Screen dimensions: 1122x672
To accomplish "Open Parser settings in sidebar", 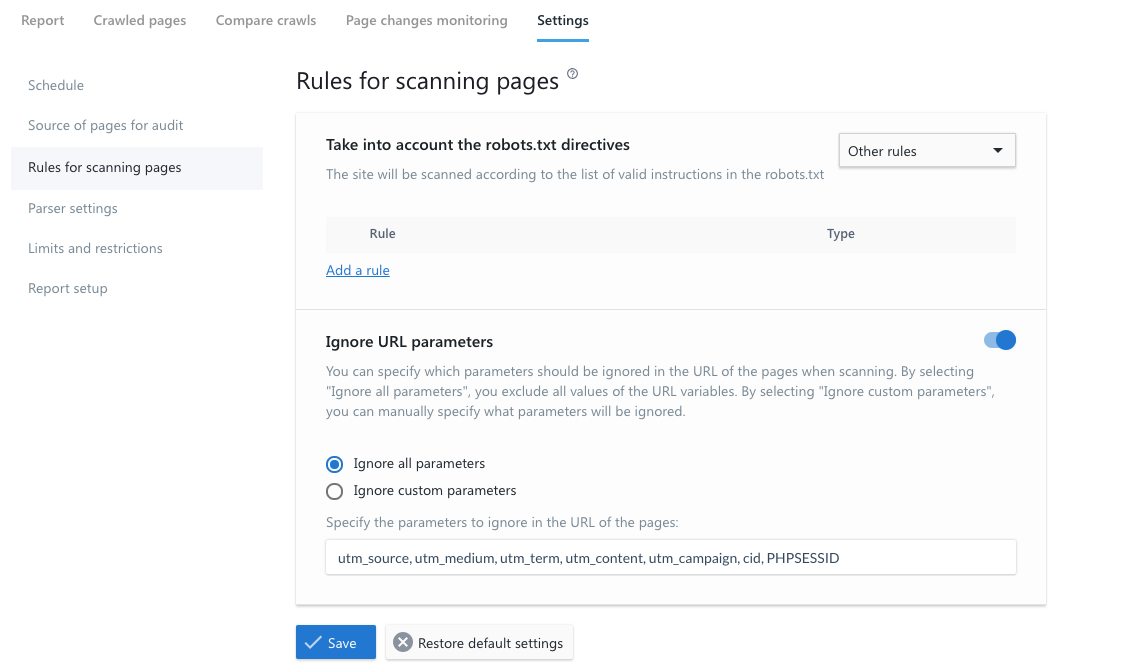I will (x=73, y=208).
